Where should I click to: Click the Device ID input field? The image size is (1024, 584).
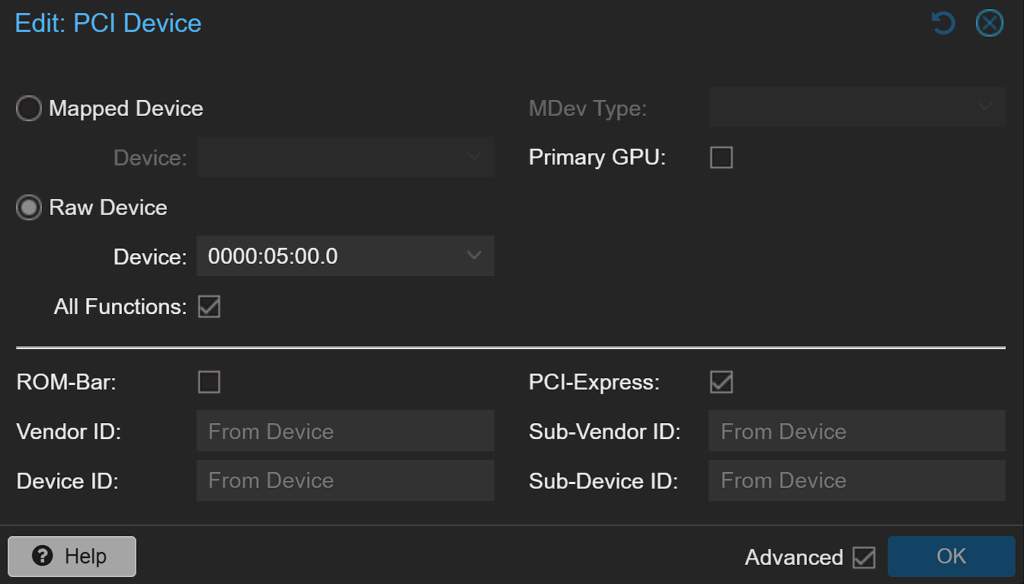[x=345, y=481]
